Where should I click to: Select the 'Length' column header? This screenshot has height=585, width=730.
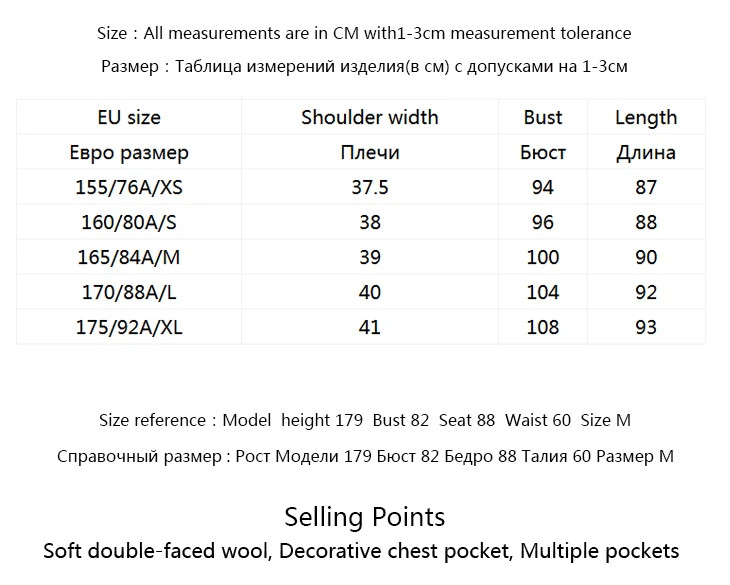click(x=646, y=118)
